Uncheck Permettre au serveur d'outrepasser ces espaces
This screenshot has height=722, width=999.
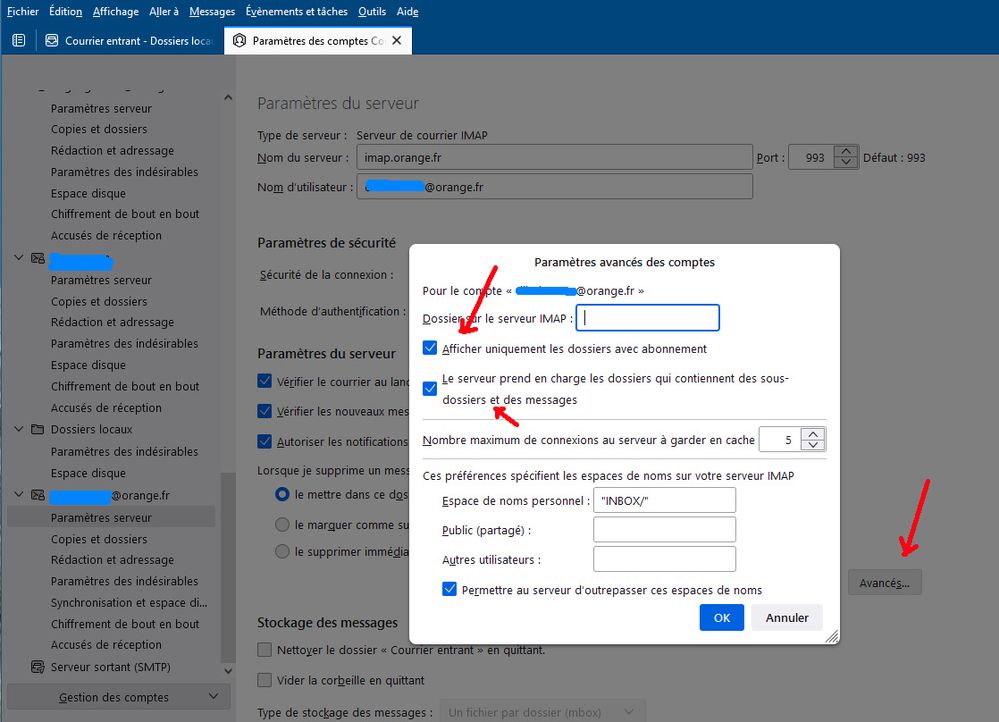pos(450,590)
